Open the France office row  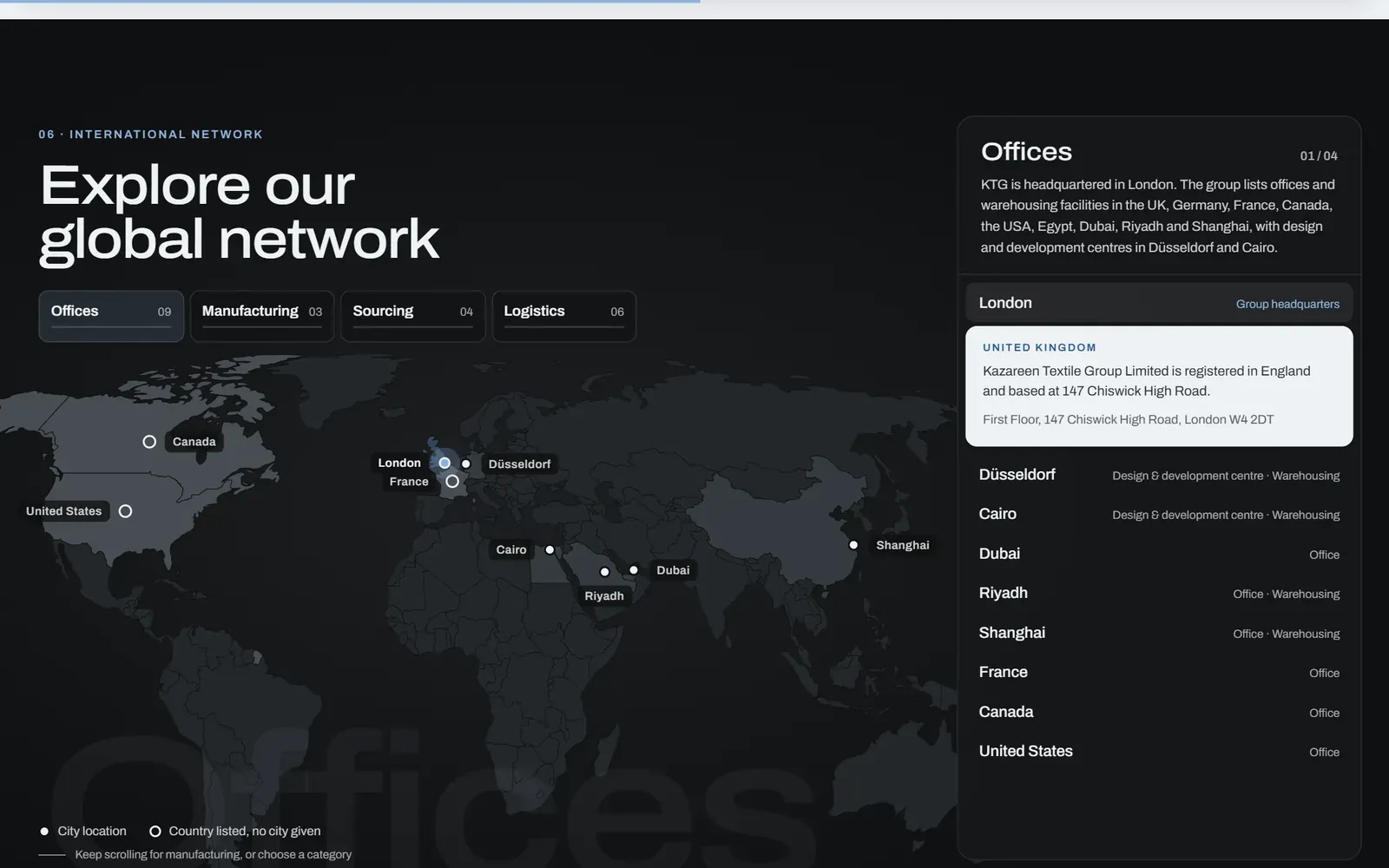point(1159,672)
